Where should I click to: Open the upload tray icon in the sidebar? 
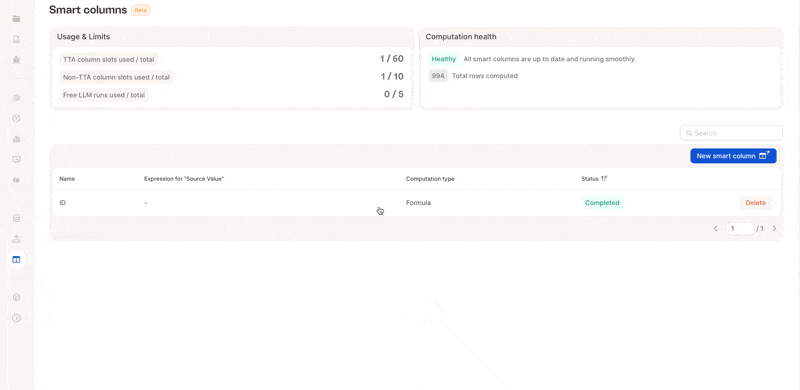[16, 239]
